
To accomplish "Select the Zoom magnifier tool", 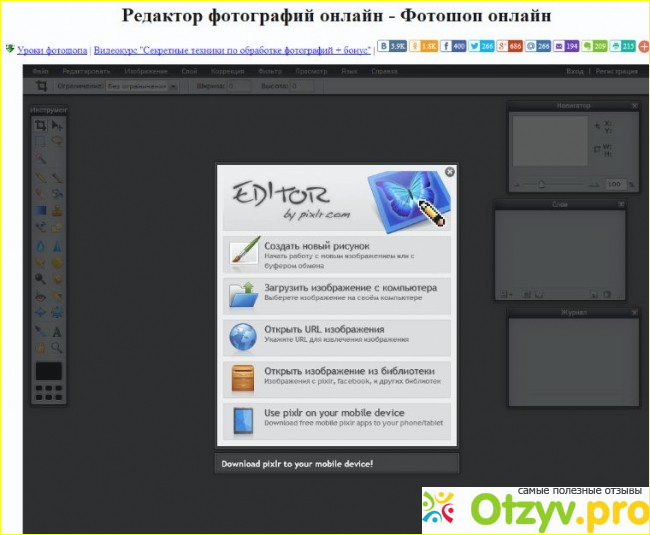I will 57,348.
